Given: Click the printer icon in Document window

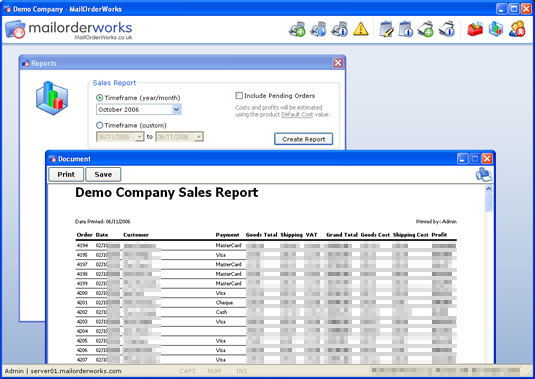Looking at the screenshot, I should click(484, 175).
